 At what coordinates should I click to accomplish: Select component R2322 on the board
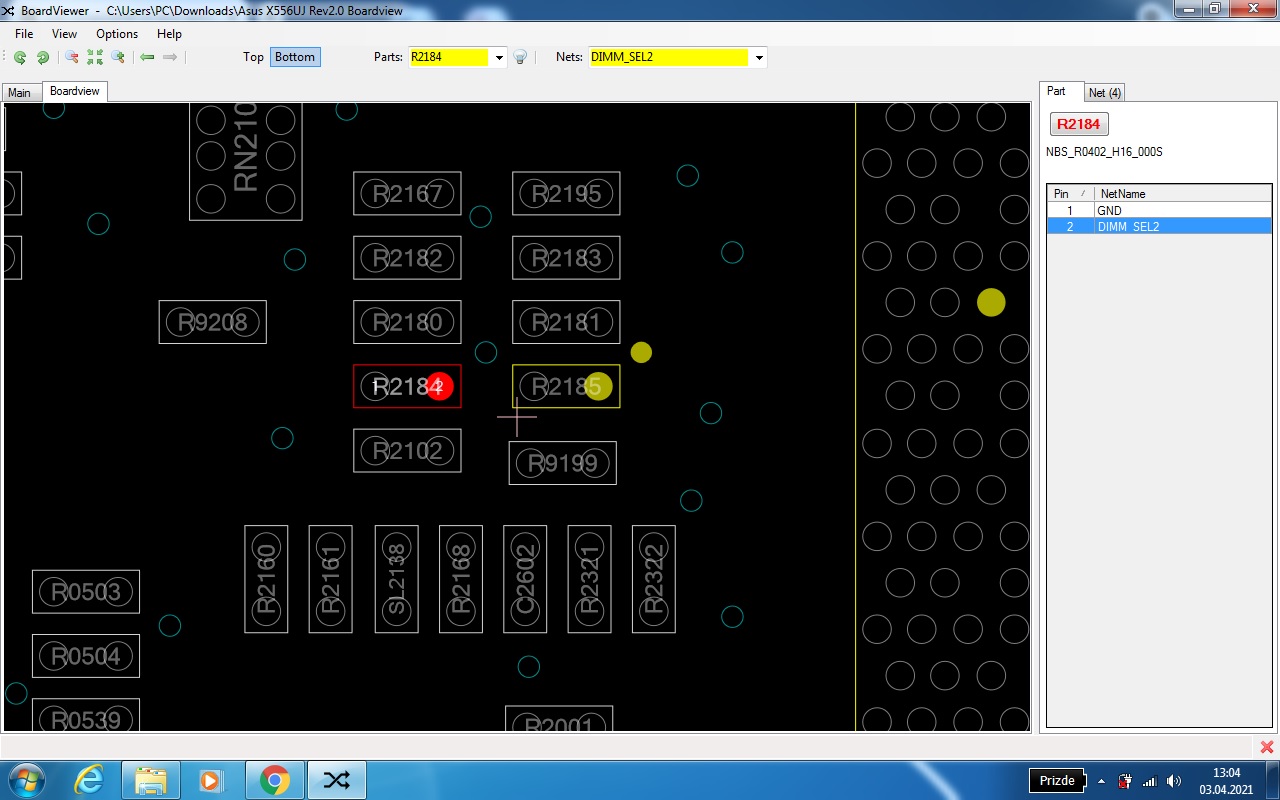[654, 579]
